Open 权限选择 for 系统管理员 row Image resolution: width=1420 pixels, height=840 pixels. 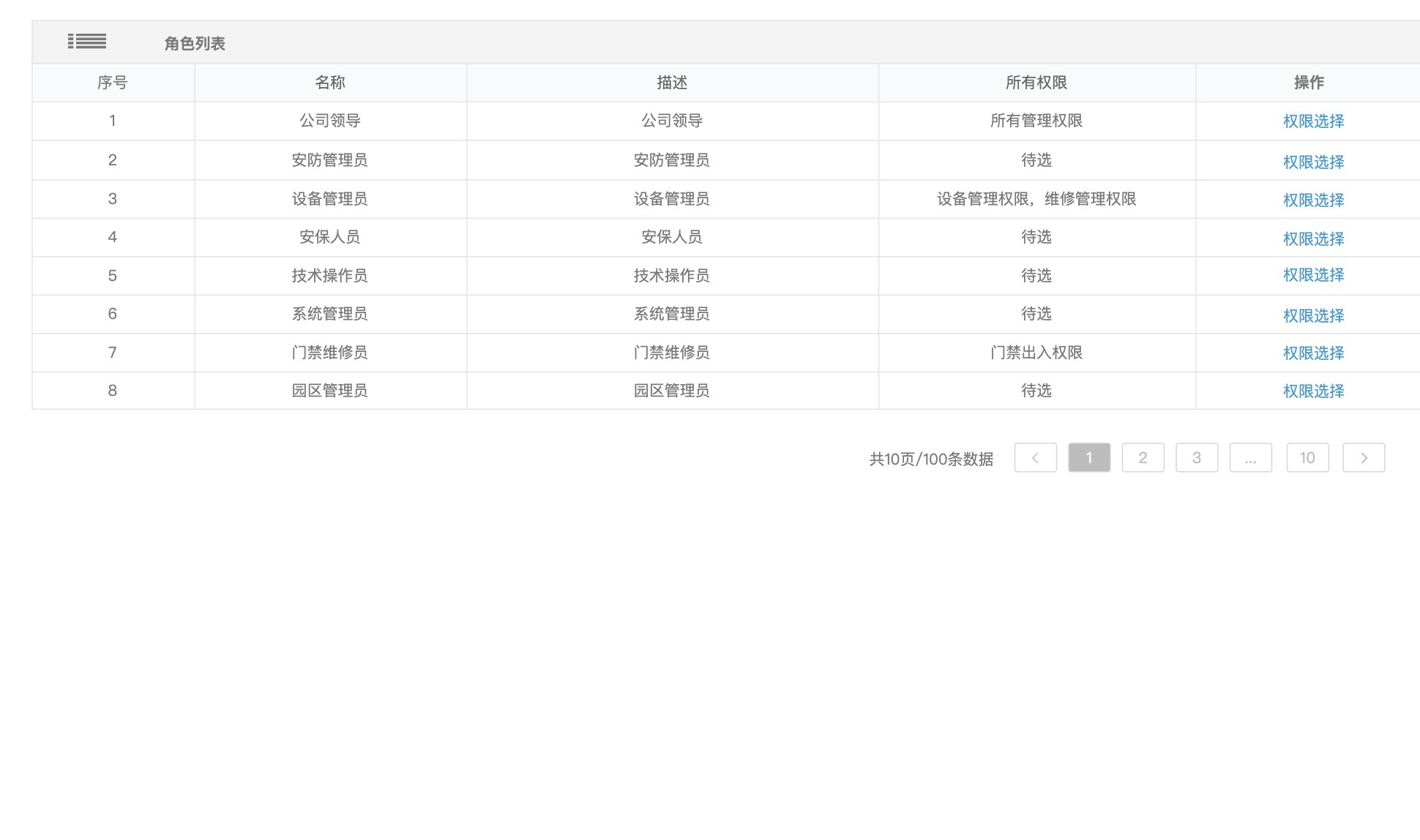(x=1313, y=315)
